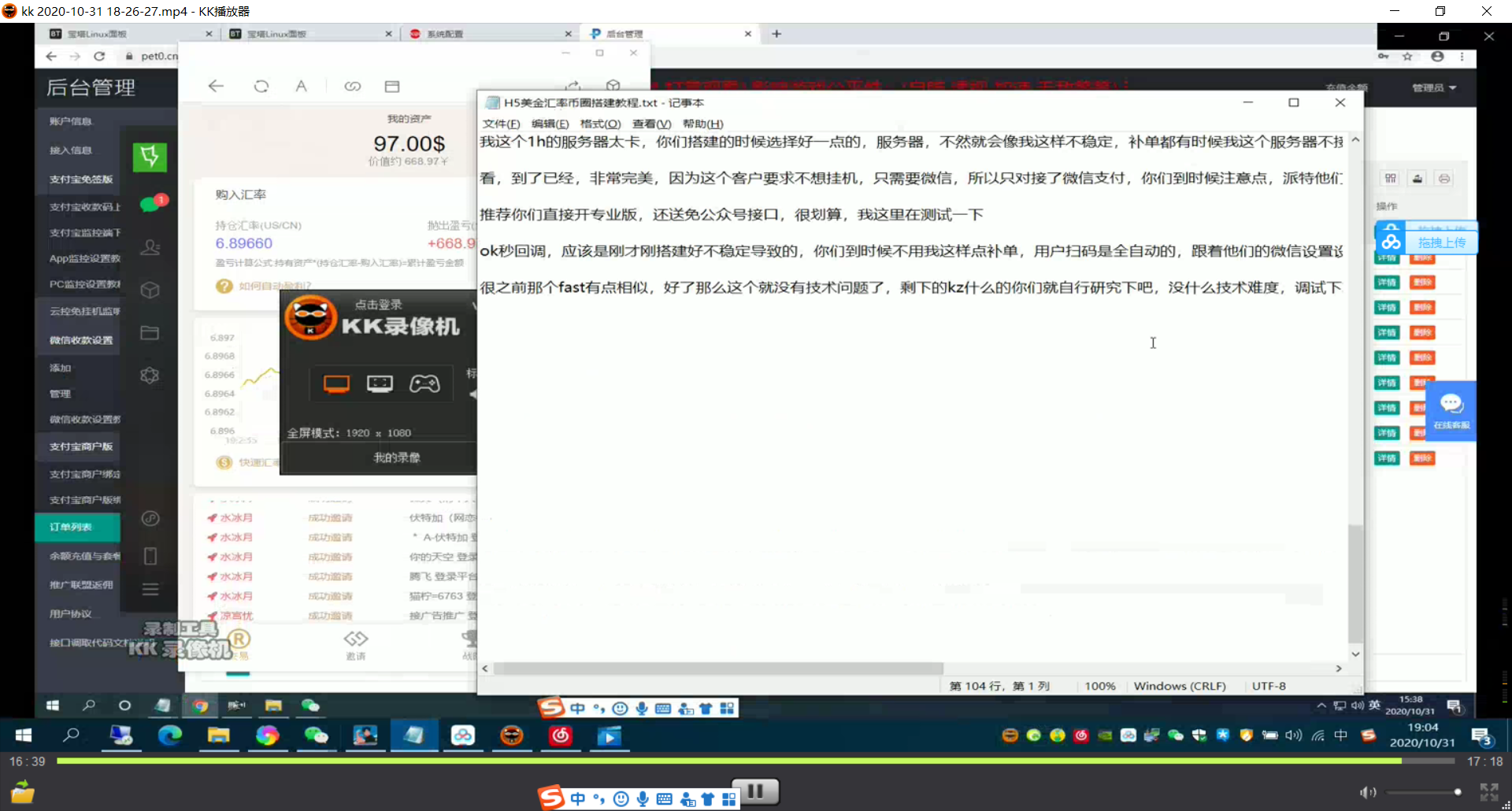This screenshot has height=811, width=1512.
Task: Select 订单列表 highlighted sidebar item
Action: (x=77, y=527)
